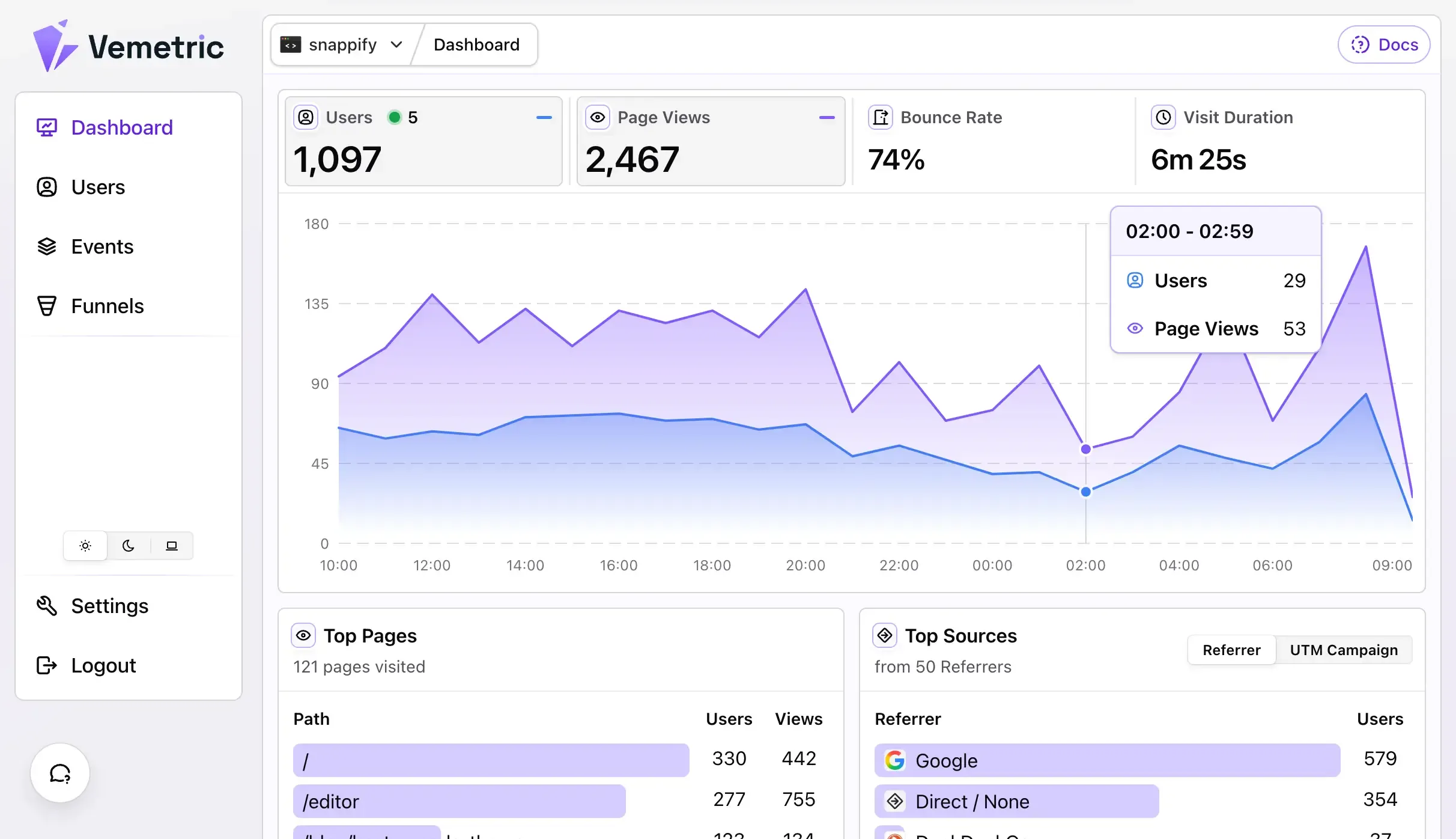Open the feedback chat bubble
The height and width of the screenshot is (839, 1456).
point(59,773)
